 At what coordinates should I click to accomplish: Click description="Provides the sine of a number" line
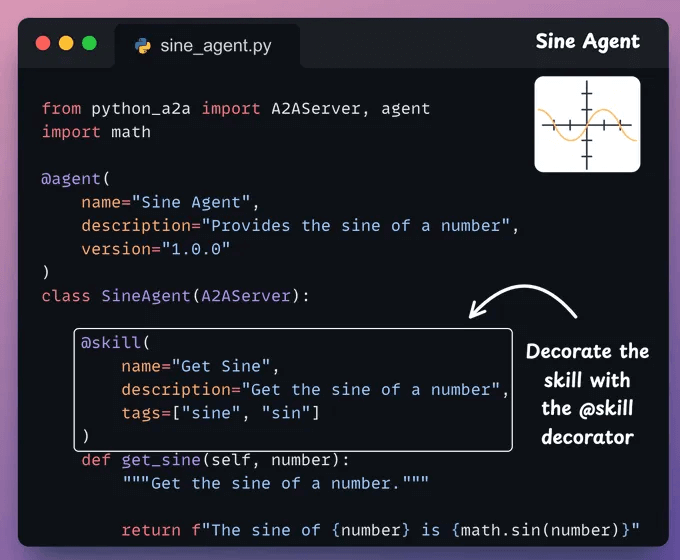tap(300, 226)
